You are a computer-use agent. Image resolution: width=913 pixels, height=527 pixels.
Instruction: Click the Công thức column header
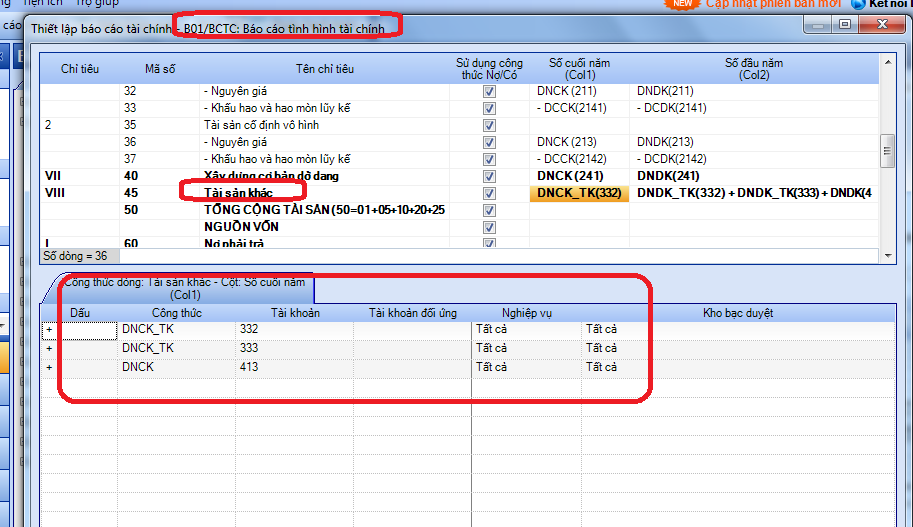point(176,313)
